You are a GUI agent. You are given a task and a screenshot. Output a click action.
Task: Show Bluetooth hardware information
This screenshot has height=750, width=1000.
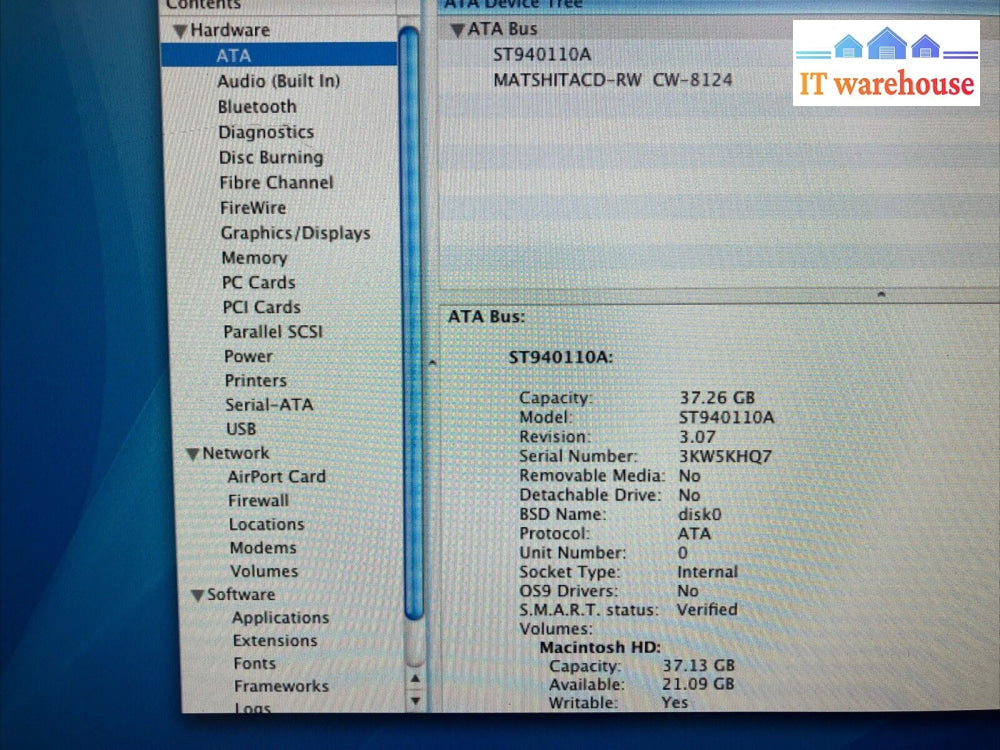(x=257, y=106)
